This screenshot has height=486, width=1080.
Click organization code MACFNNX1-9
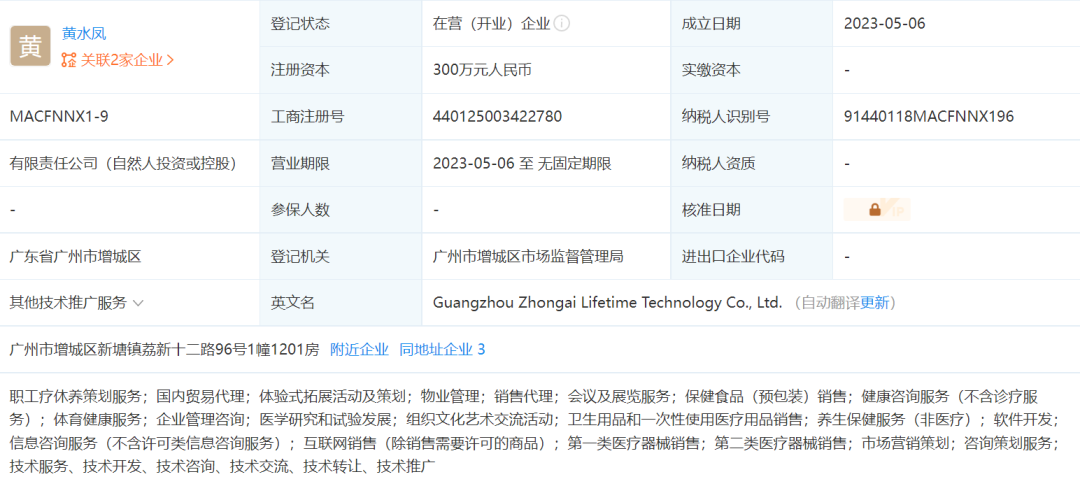point(59,117)
